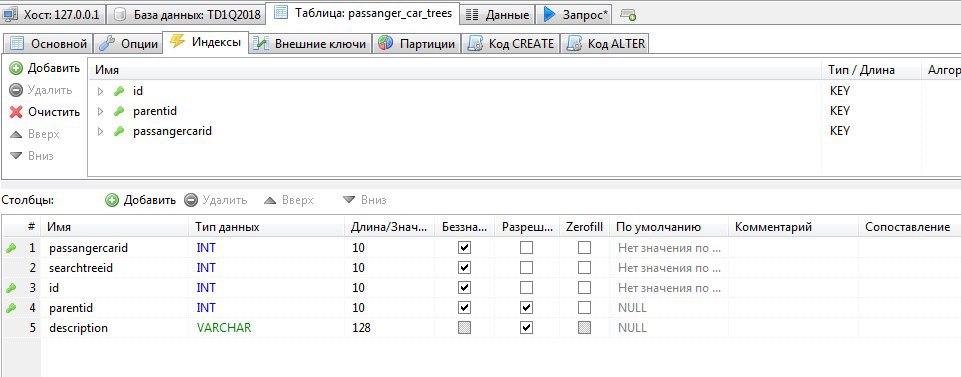The image size is (961, 377).
Task: Click Вверх in the indexes panel
Action: (x=35, y=134)
